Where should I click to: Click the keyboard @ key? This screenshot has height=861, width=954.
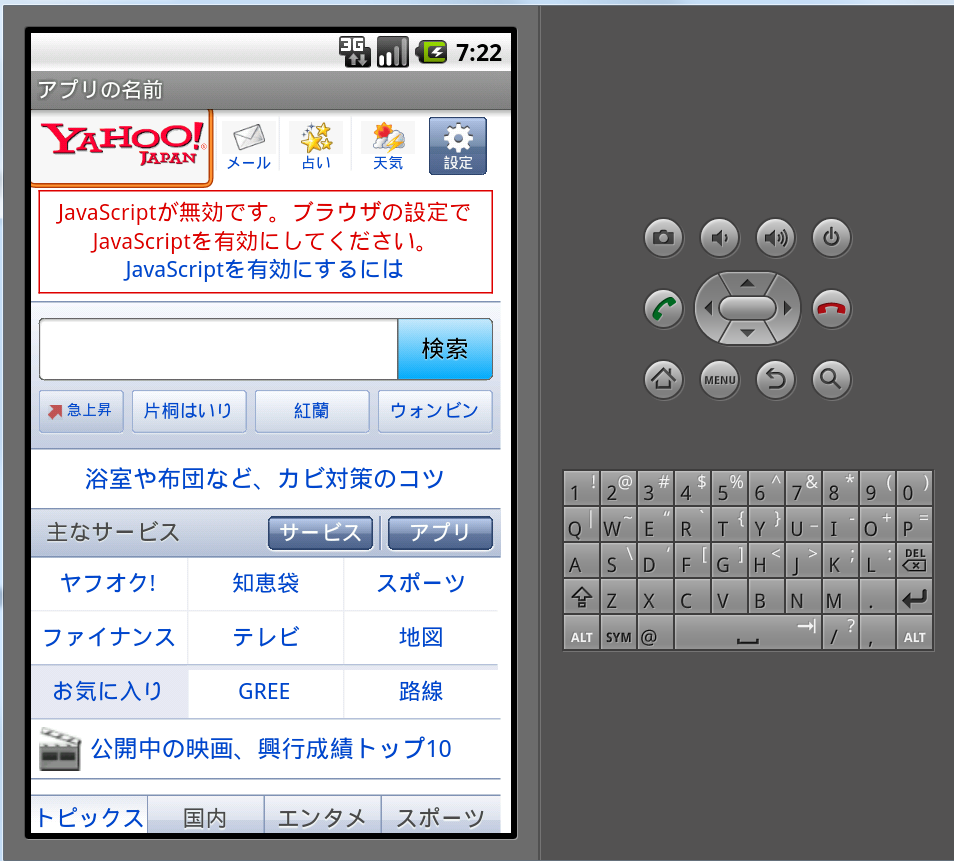coord(655,633)
